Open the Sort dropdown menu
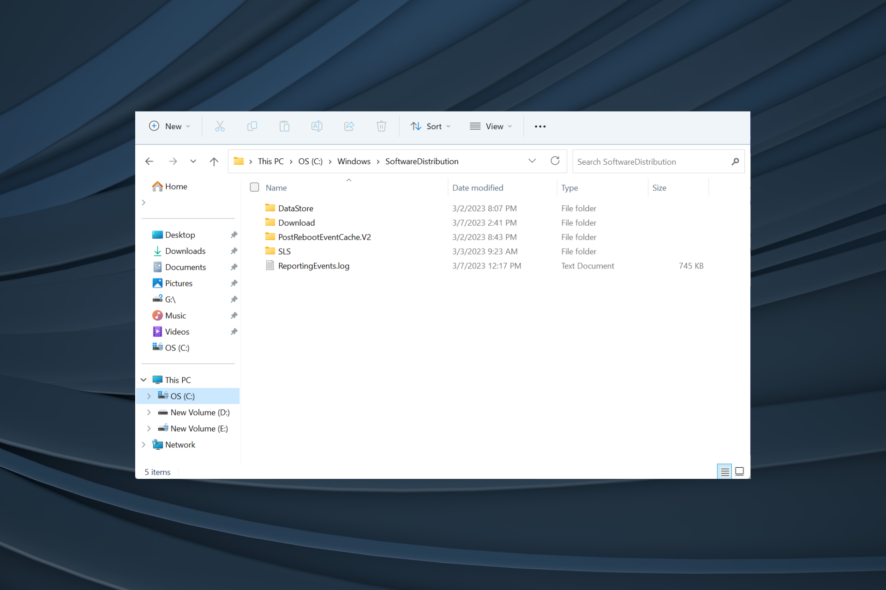 [431, 127]
